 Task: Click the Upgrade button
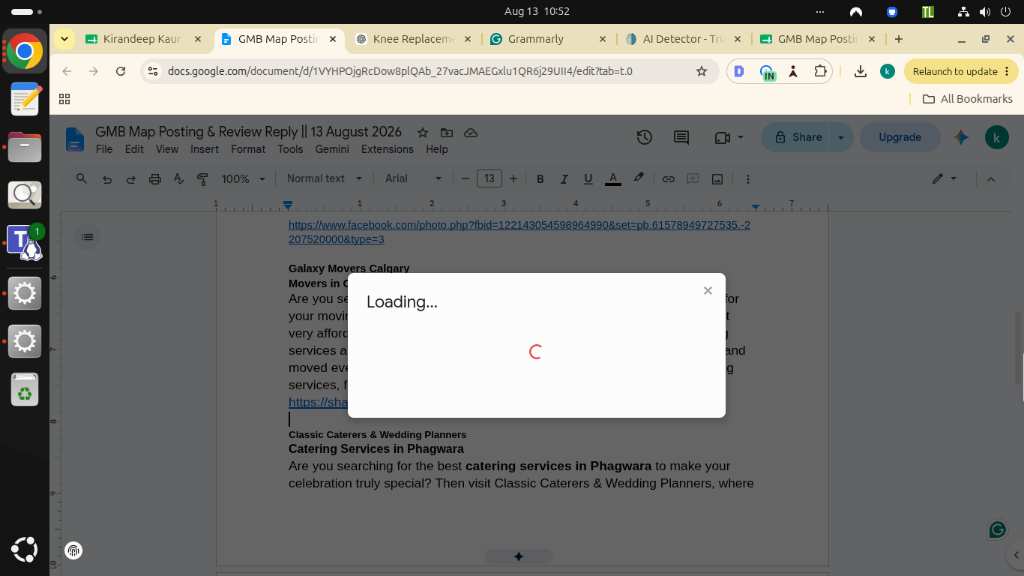(899, 137)
